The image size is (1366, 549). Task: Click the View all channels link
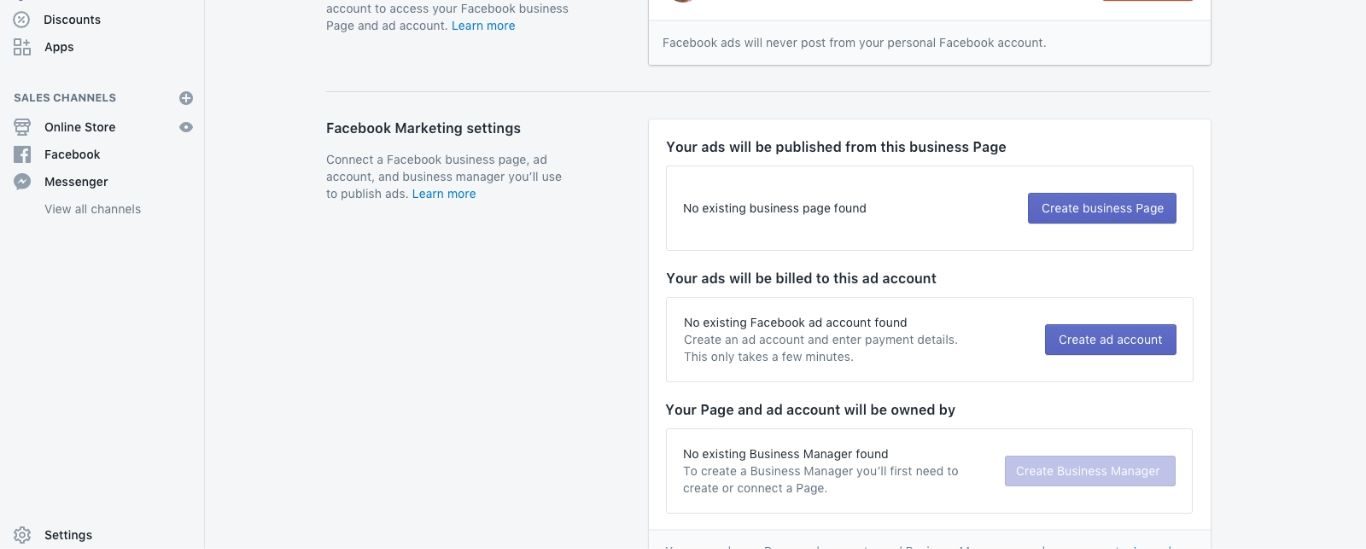click(92, 209)
